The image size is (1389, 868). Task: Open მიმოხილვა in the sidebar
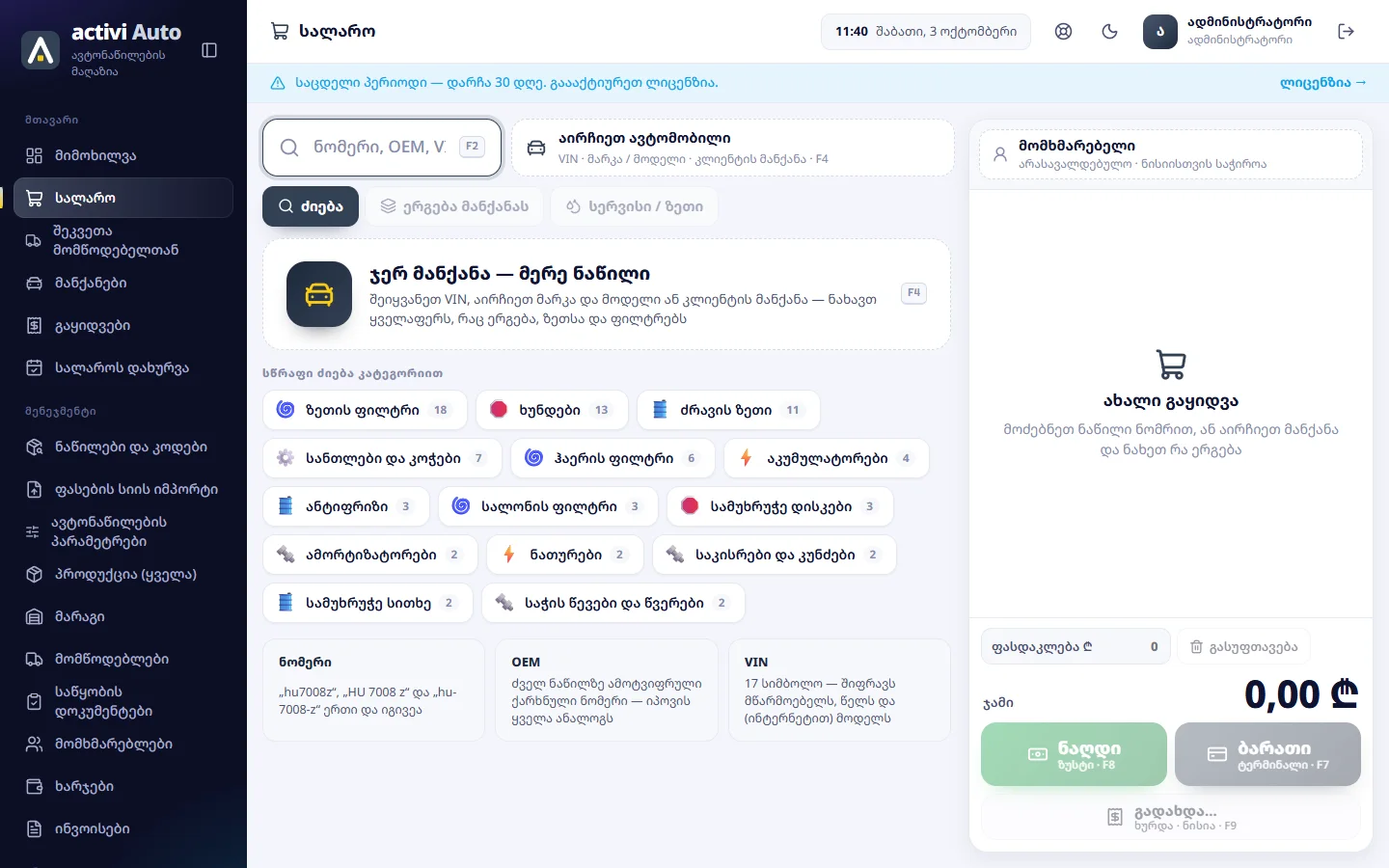[x=123, y=155]
